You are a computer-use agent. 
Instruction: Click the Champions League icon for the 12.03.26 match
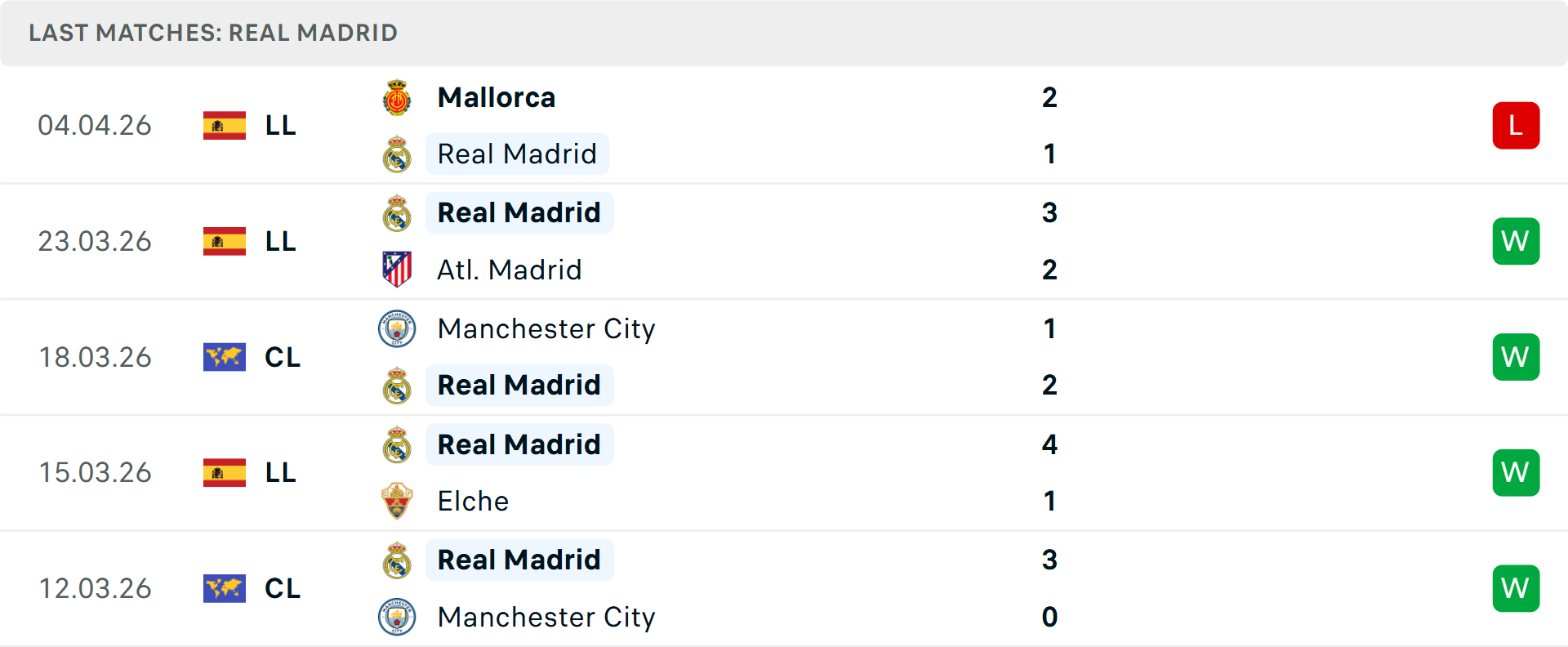[224, 588]
